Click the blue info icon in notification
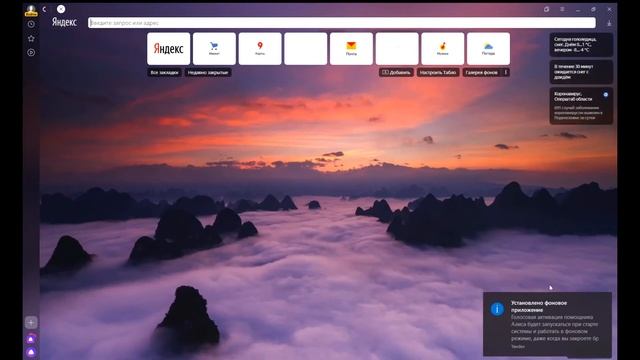The image size is (640, 360). click(x=497, y=309)
